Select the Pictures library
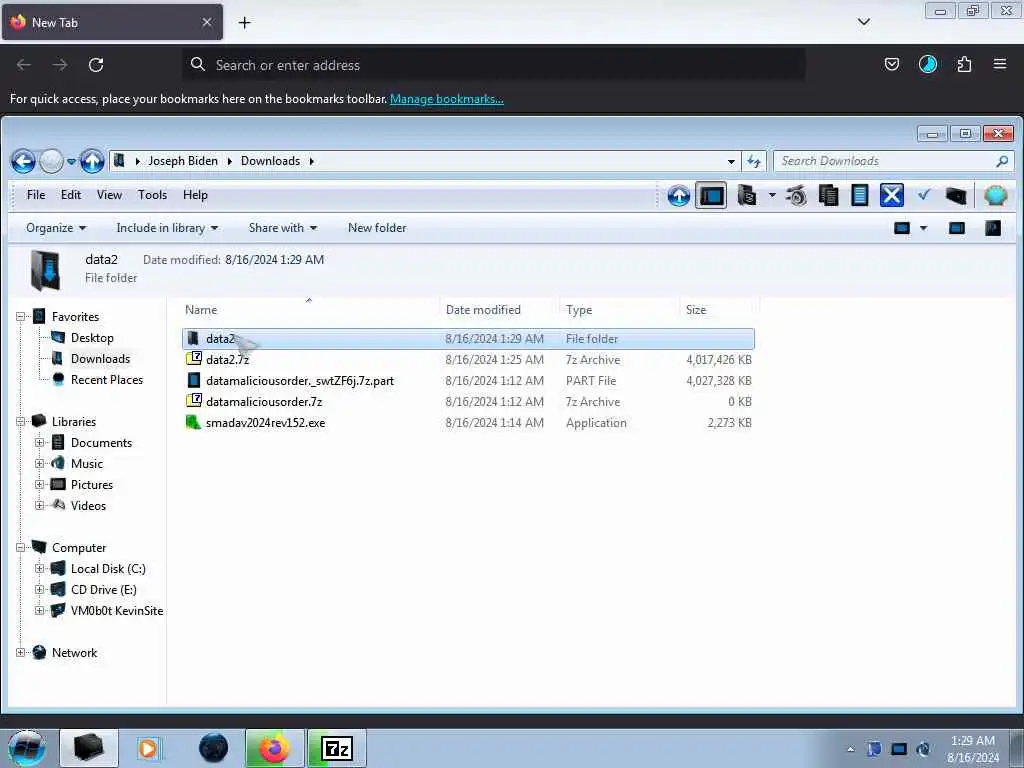 coord(91,485)
